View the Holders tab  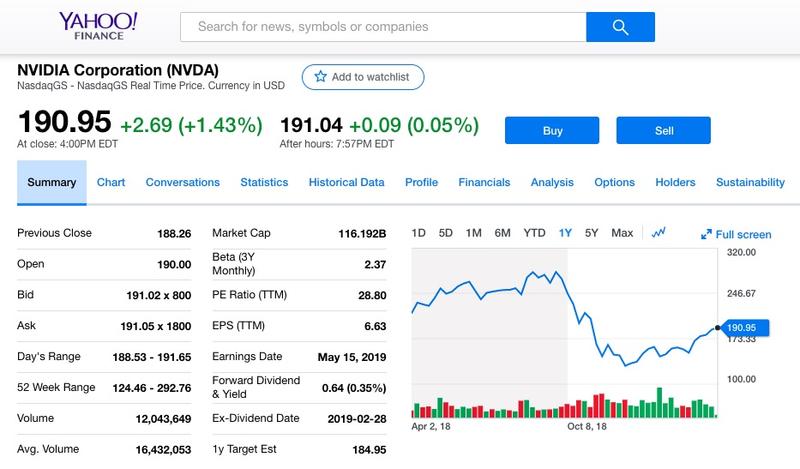point(675,182)
